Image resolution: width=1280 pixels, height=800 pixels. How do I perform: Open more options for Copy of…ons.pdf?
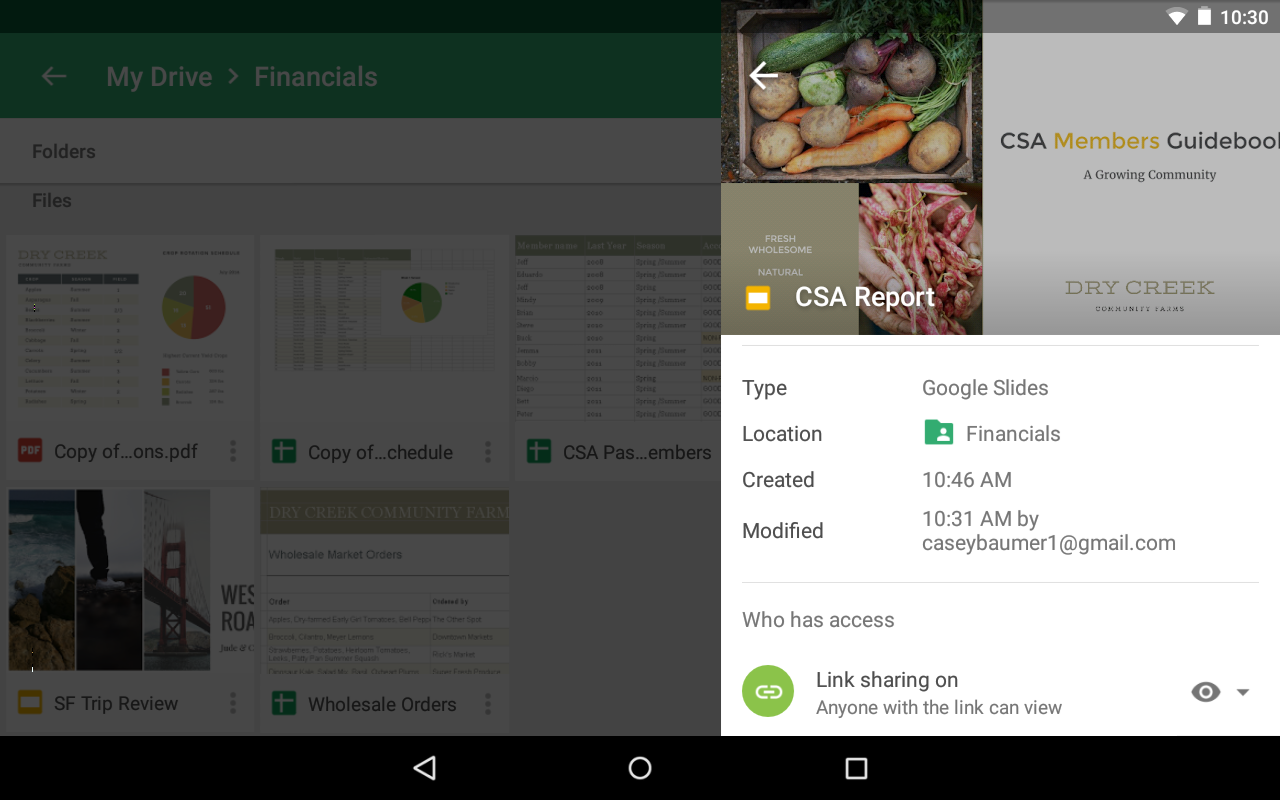coord(233,451)
